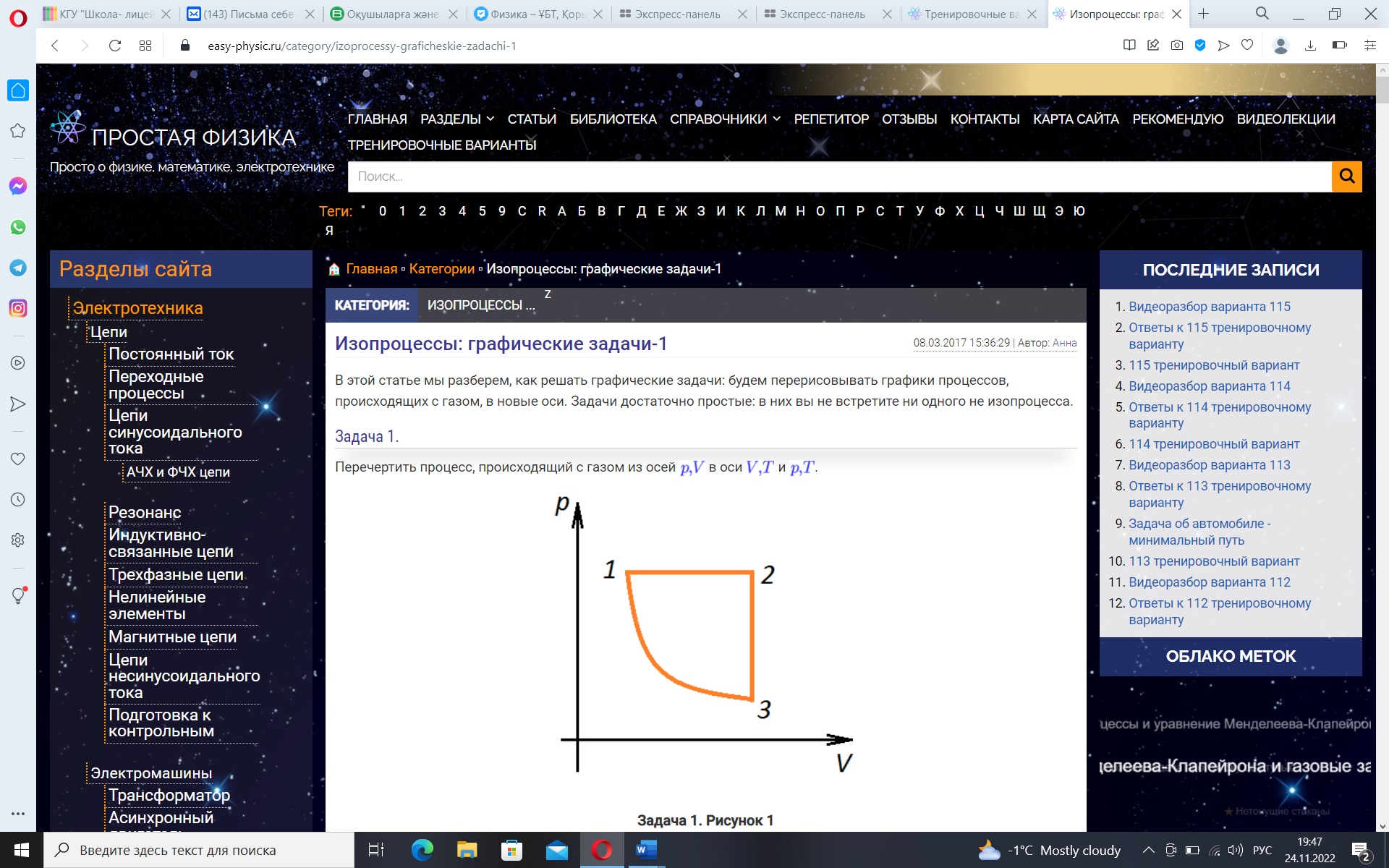Reload the current page
The image size is (1389, 868).
(114, 46)
